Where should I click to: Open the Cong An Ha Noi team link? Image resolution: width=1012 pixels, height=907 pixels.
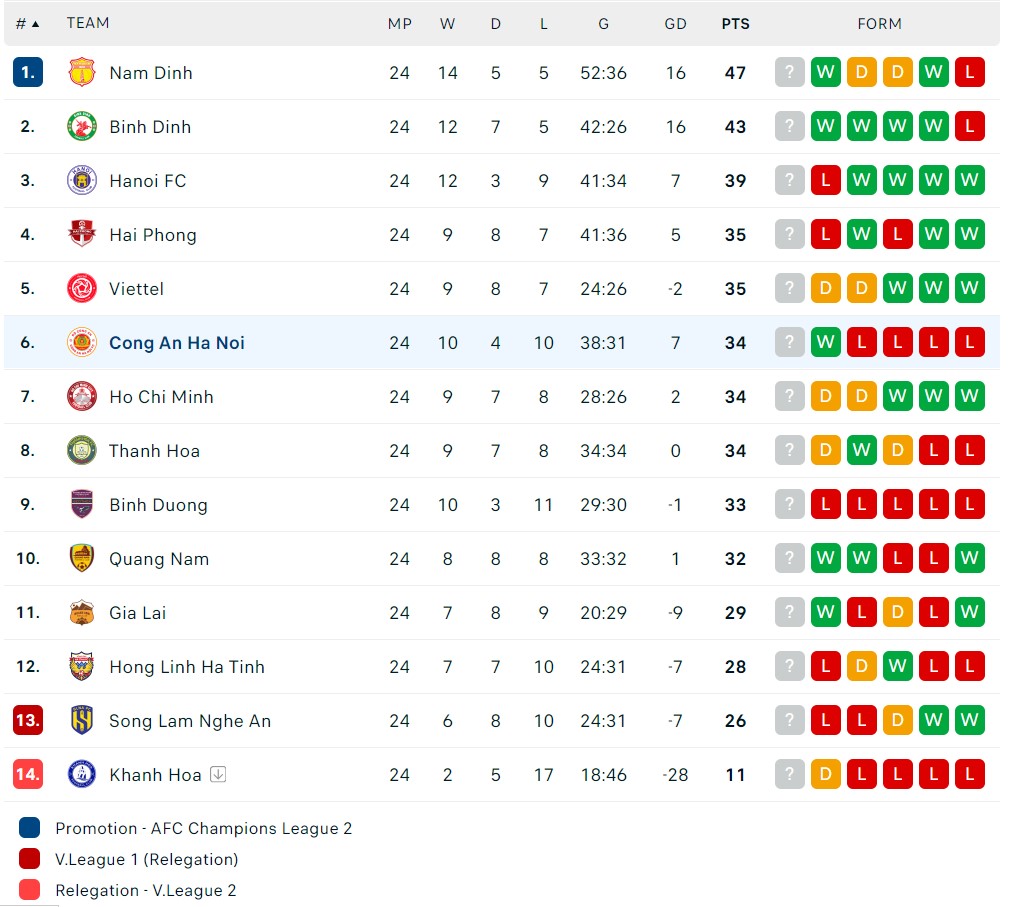[177, 343]
